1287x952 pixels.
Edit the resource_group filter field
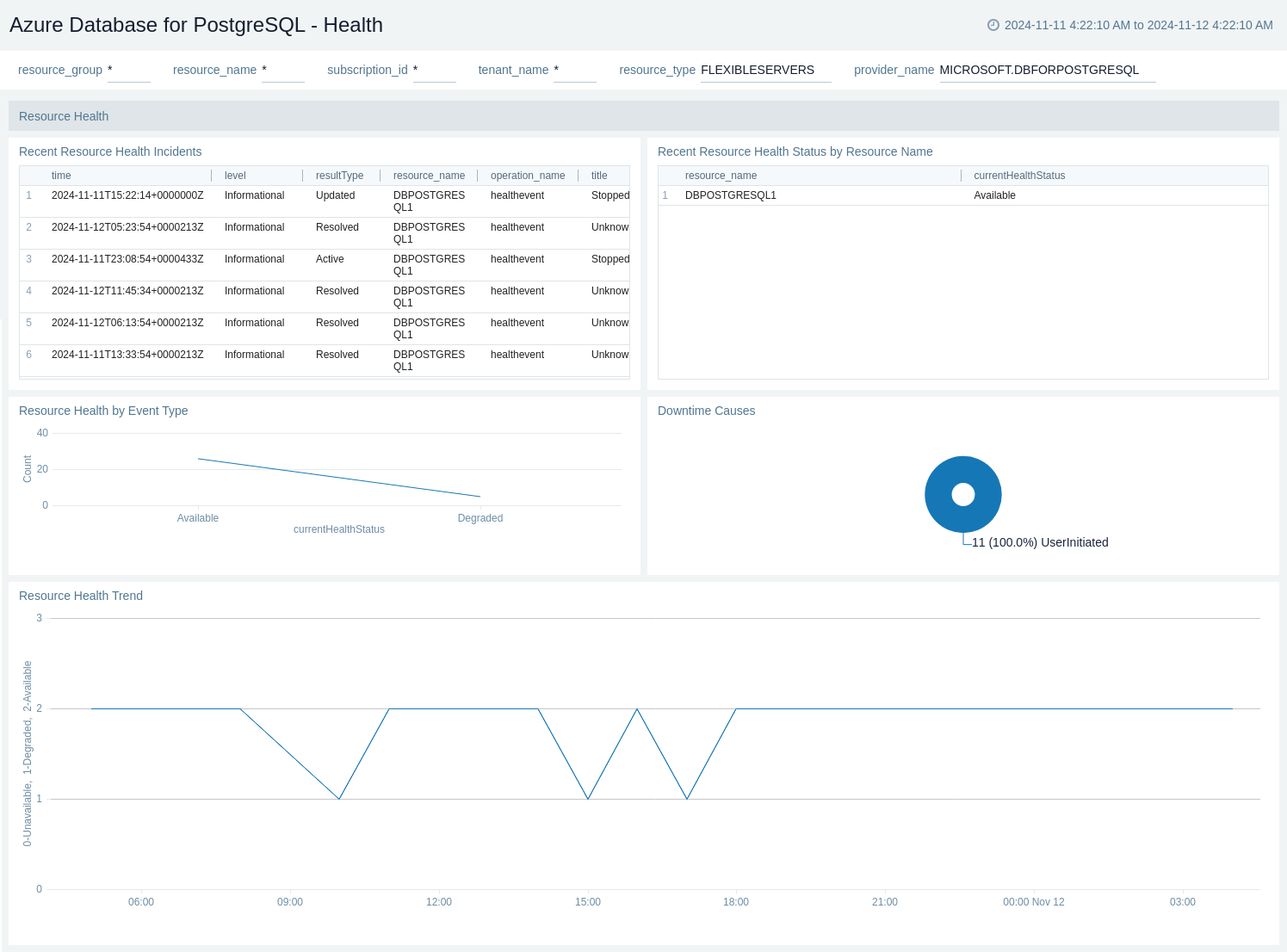click(x=129, y=70)
